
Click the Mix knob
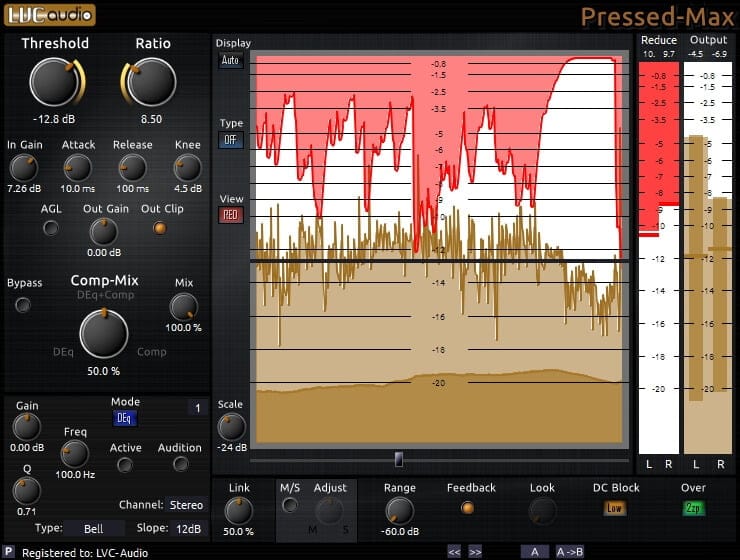(183, 307)
